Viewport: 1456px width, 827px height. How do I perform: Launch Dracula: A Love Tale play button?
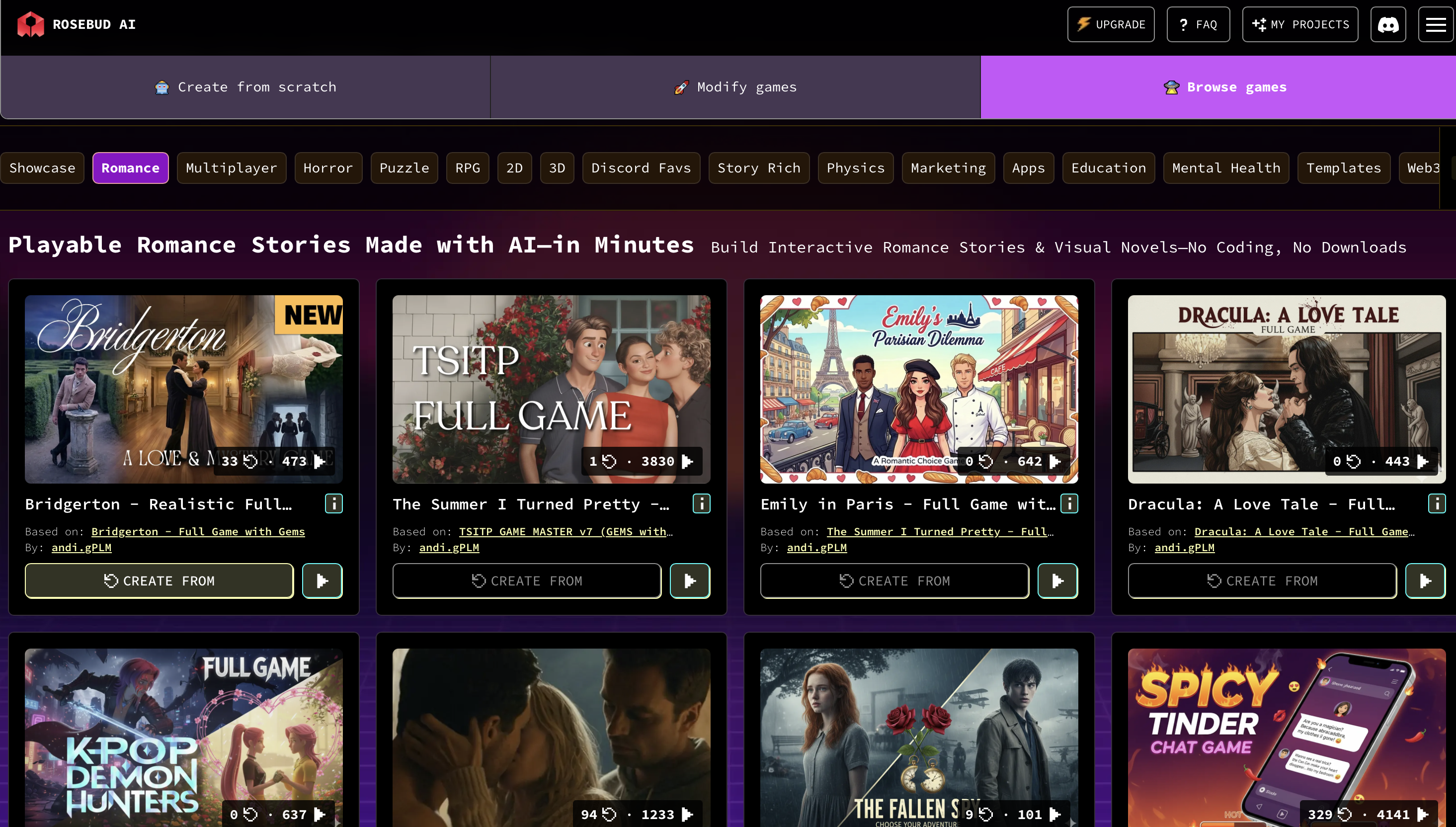pyautogui.click(x=1425, y=580)
